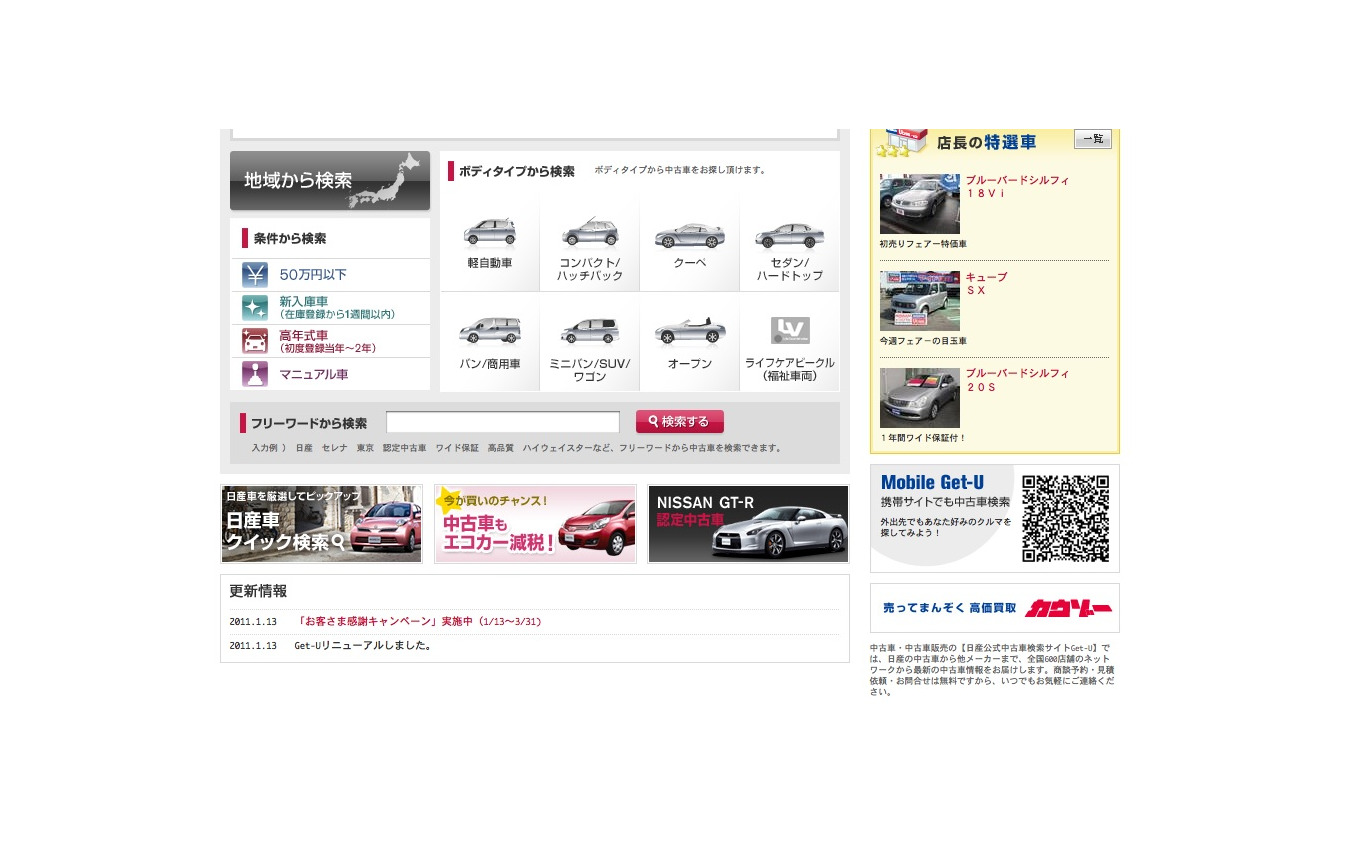This screenshot has width=1350, height=844.
Task: Open the 高年式車 search link
Action: pos(328,341)
